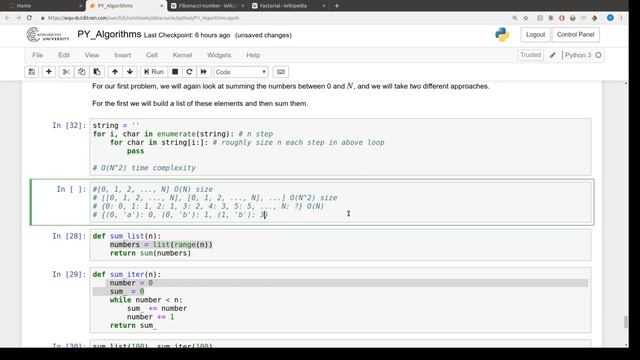
Task: Click the Python 3 kernel name
Action: (x=578, y=55)
